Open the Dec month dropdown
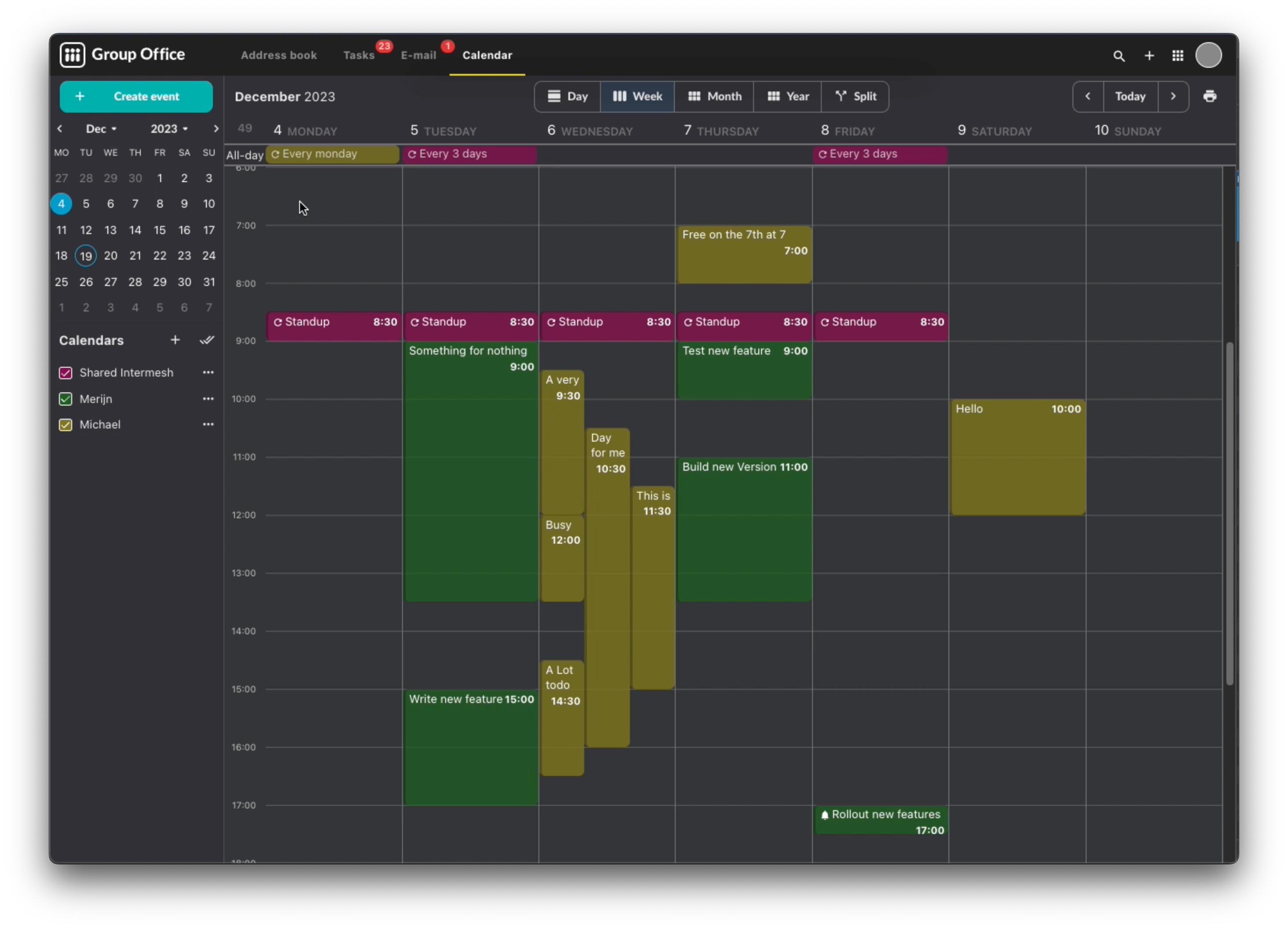The height and width of the screenshot is (929, 1288). pos(101,129)
